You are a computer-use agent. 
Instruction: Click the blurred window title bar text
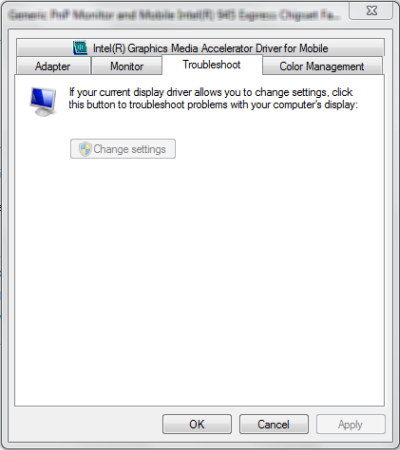[x=175, y=15]
